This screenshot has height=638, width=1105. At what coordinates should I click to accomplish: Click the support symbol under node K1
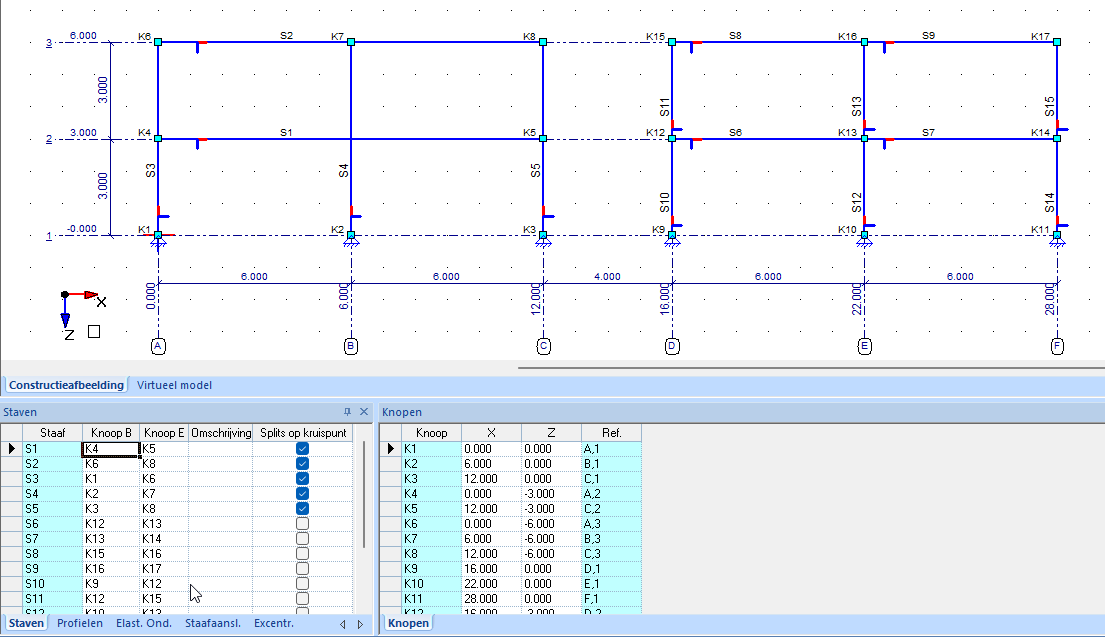[x=159, y=243]
